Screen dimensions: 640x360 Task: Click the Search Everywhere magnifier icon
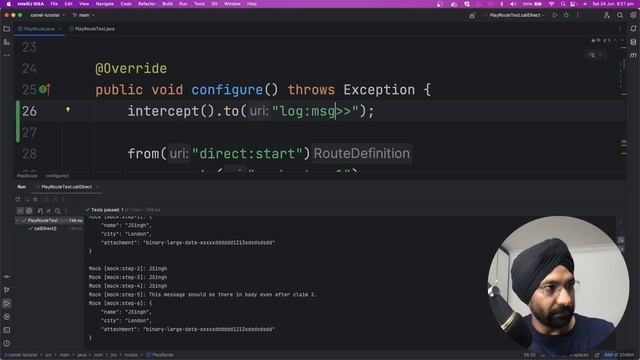[620, 15]
